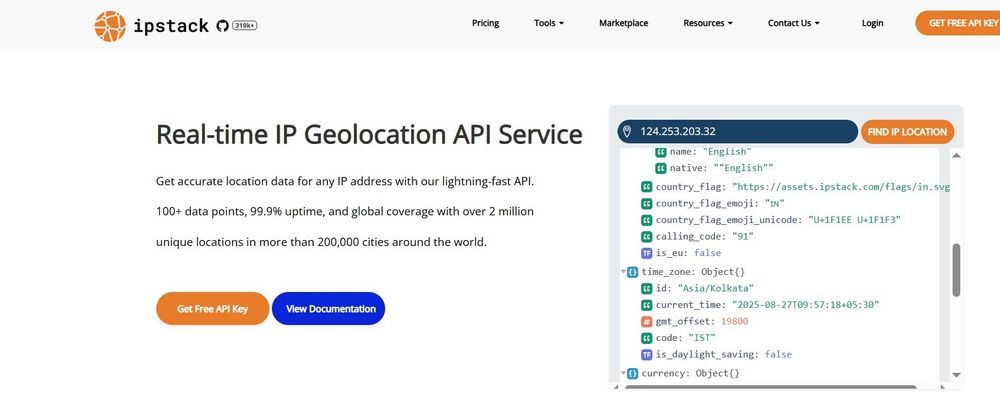This screenshot has width=1000, height=420.
Task: Click the string type icon beside country_flag
Action: click(647, 187)
